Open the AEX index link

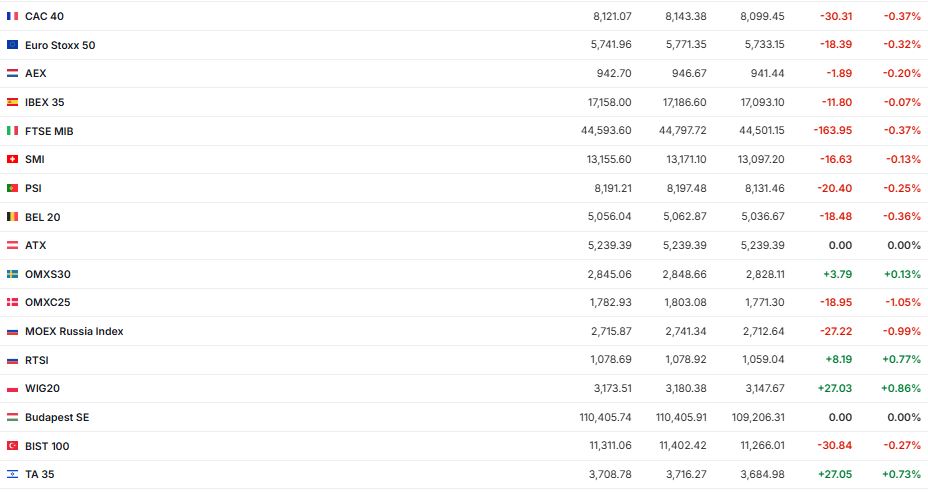[36, 74]
